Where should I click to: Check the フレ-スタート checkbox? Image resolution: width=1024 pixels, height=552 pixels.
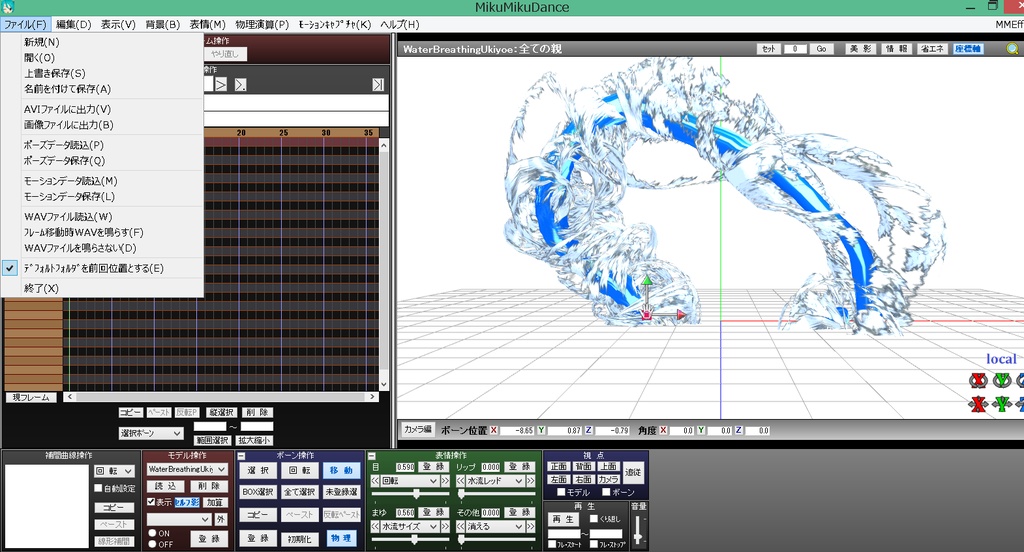[x=552, y=544]
